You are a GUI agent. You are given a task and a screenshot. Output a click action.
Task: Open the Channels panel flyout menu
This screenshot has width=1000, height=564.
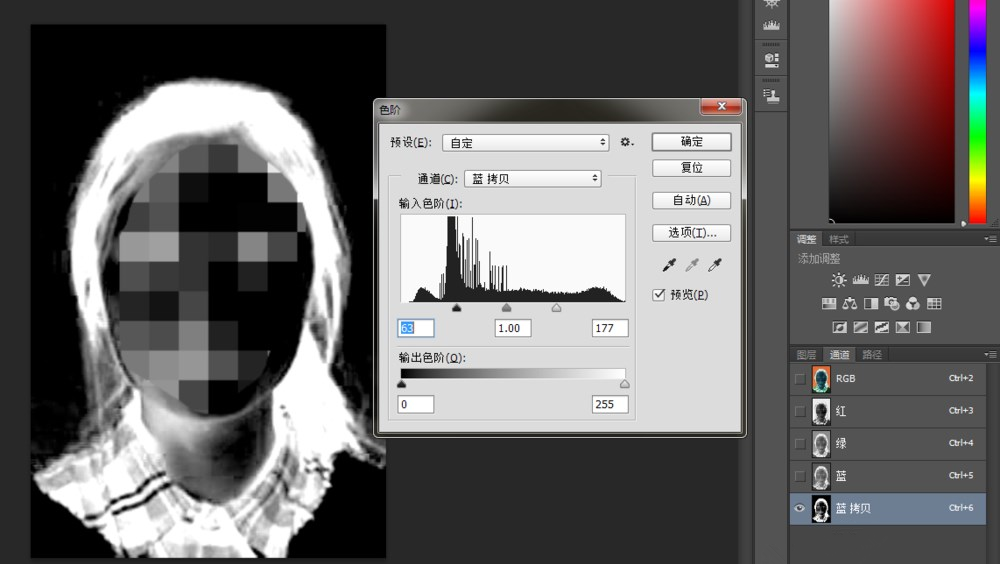[x=990, y=354]
